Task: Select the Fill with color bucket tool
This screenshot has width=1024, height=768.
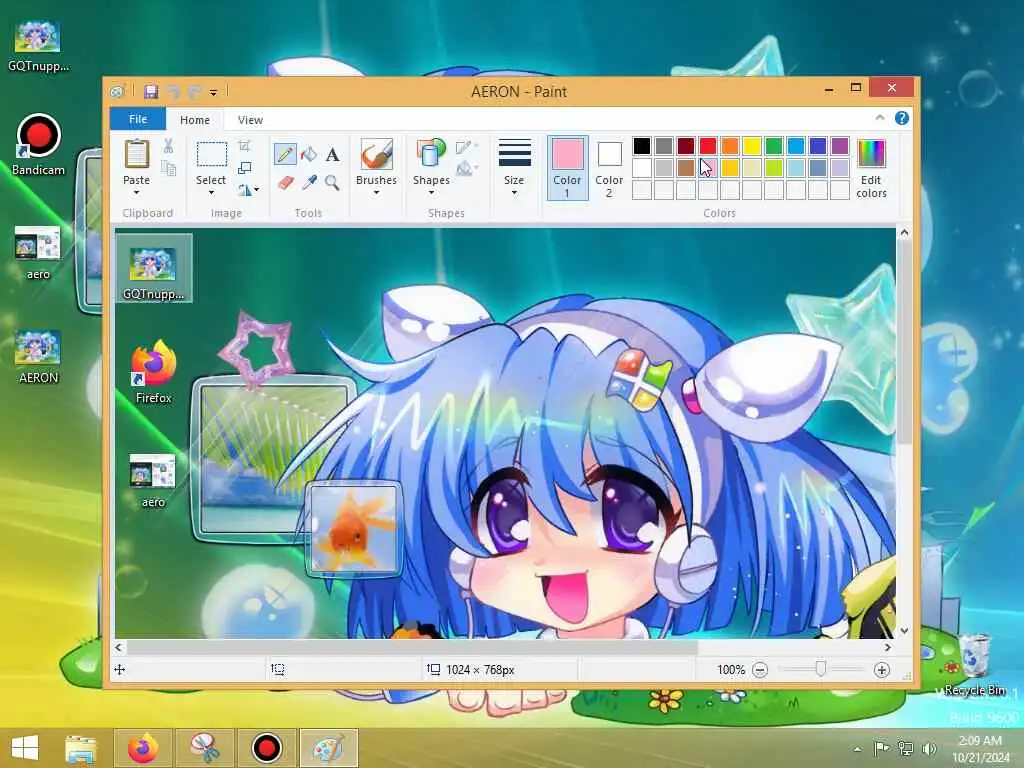Action: tap(309, 155)
